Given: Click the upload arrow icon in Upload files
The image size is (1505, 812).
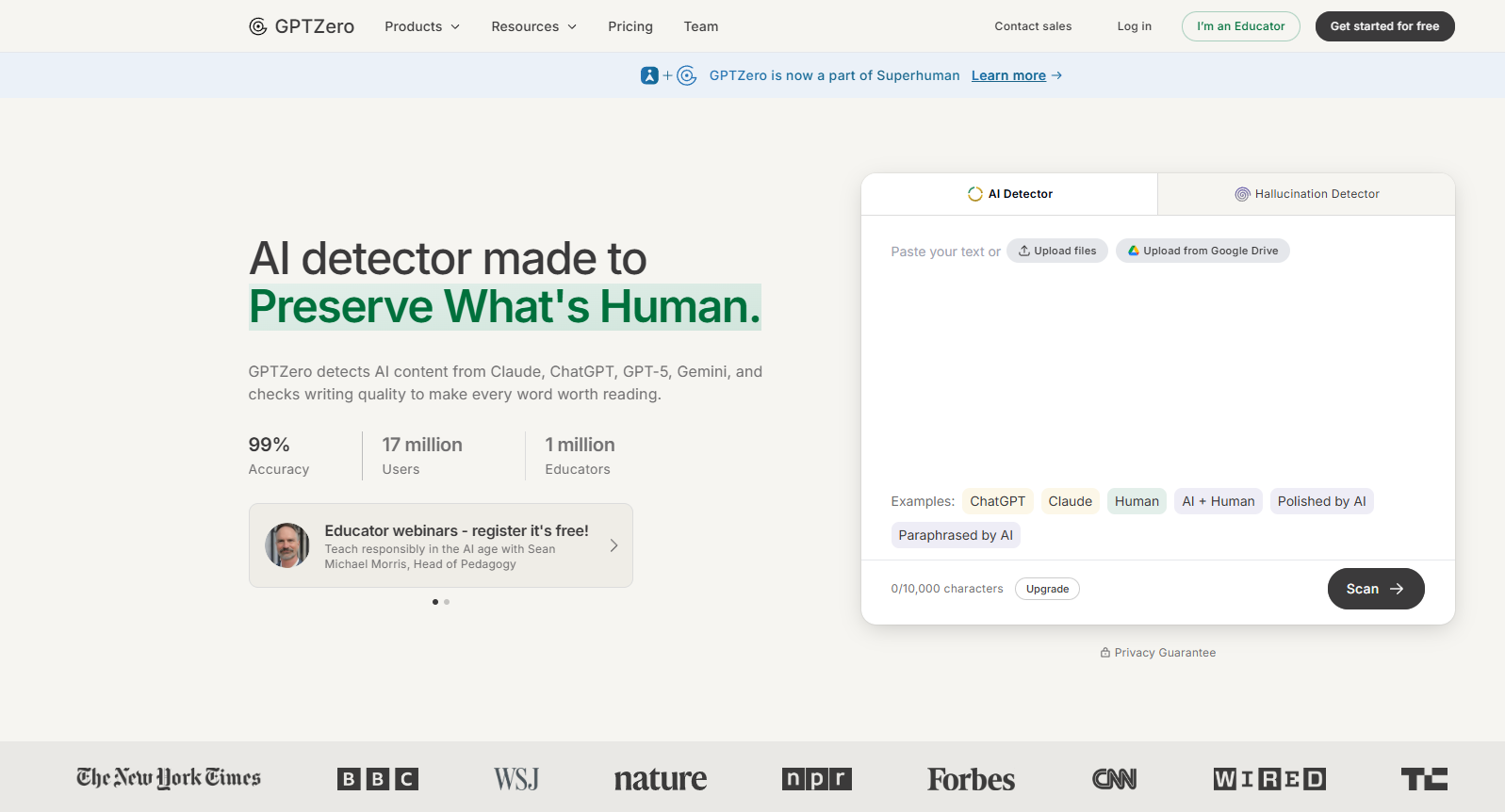Looking at the screenshot, I should [1024, 251].
